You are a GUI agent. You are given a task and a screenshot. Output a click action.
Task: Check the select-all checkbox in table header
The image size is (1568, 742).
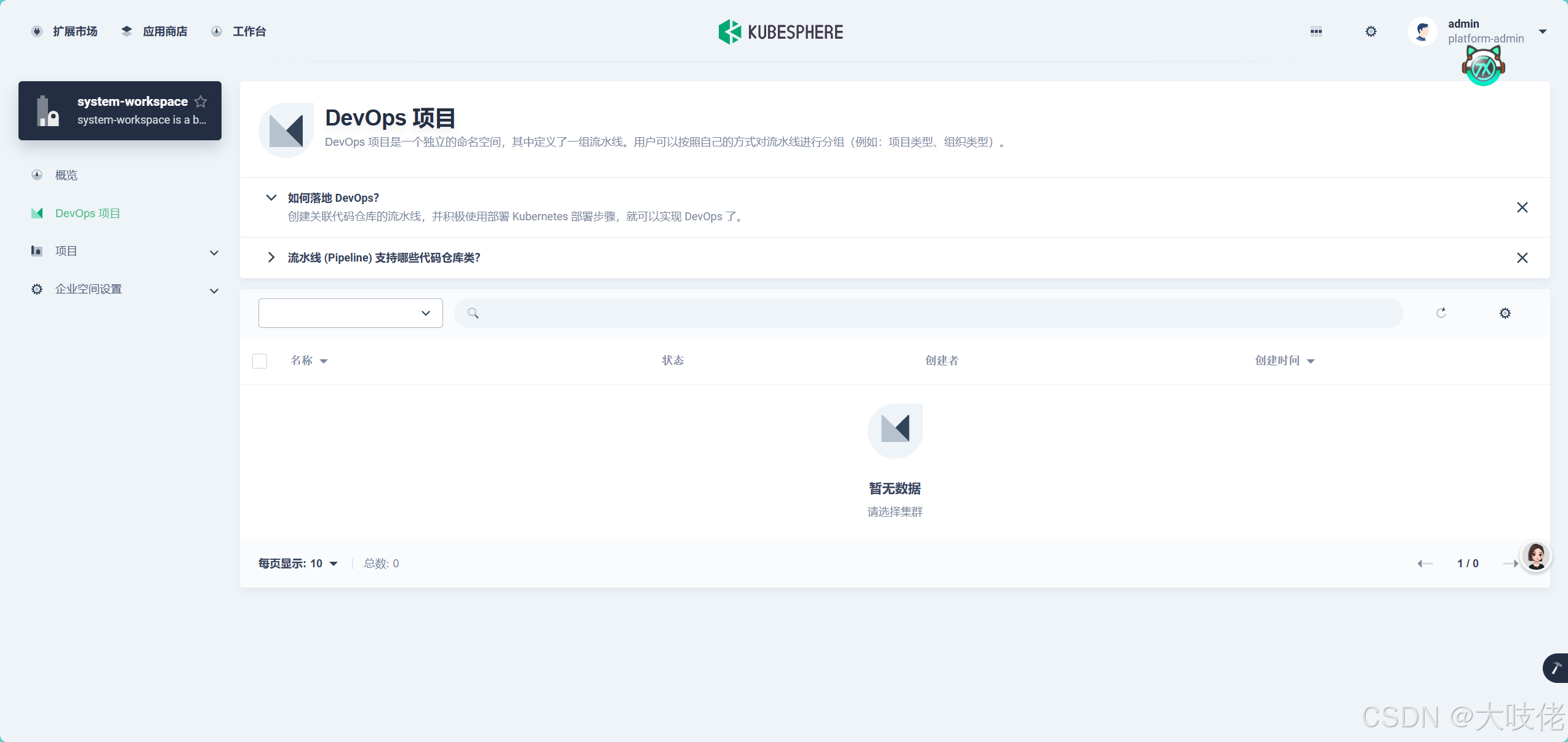[x=259, y=361]
